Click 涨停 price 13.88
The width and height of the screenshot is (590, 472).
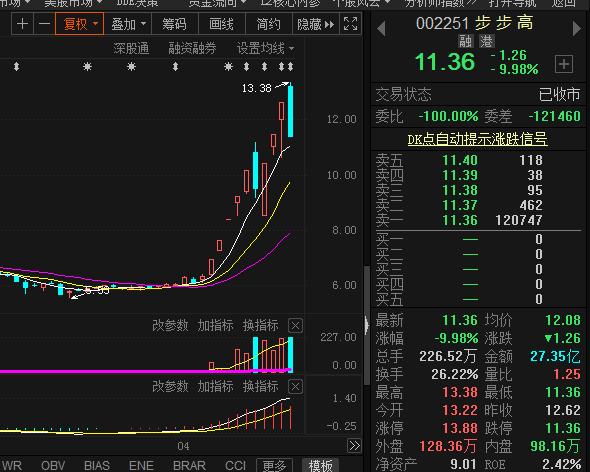coord(460,428)
